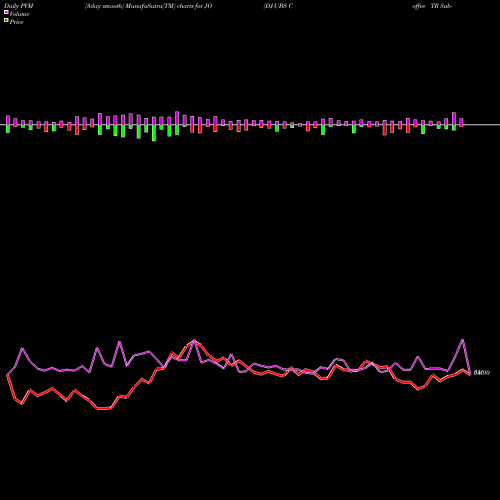Select the 'Price' legend label
The image size is (500, 500).
(x=16, y=22)
